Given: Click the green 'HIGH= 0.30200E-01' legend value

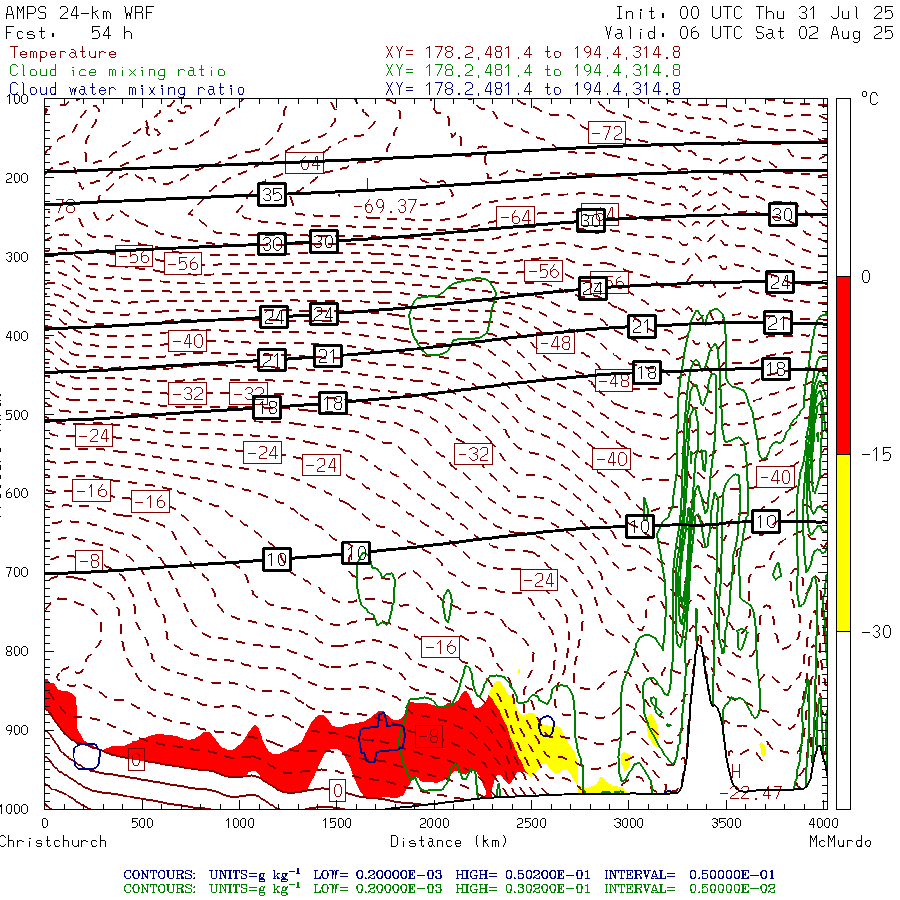Looking at the screenshot, I should click(523, 889).
